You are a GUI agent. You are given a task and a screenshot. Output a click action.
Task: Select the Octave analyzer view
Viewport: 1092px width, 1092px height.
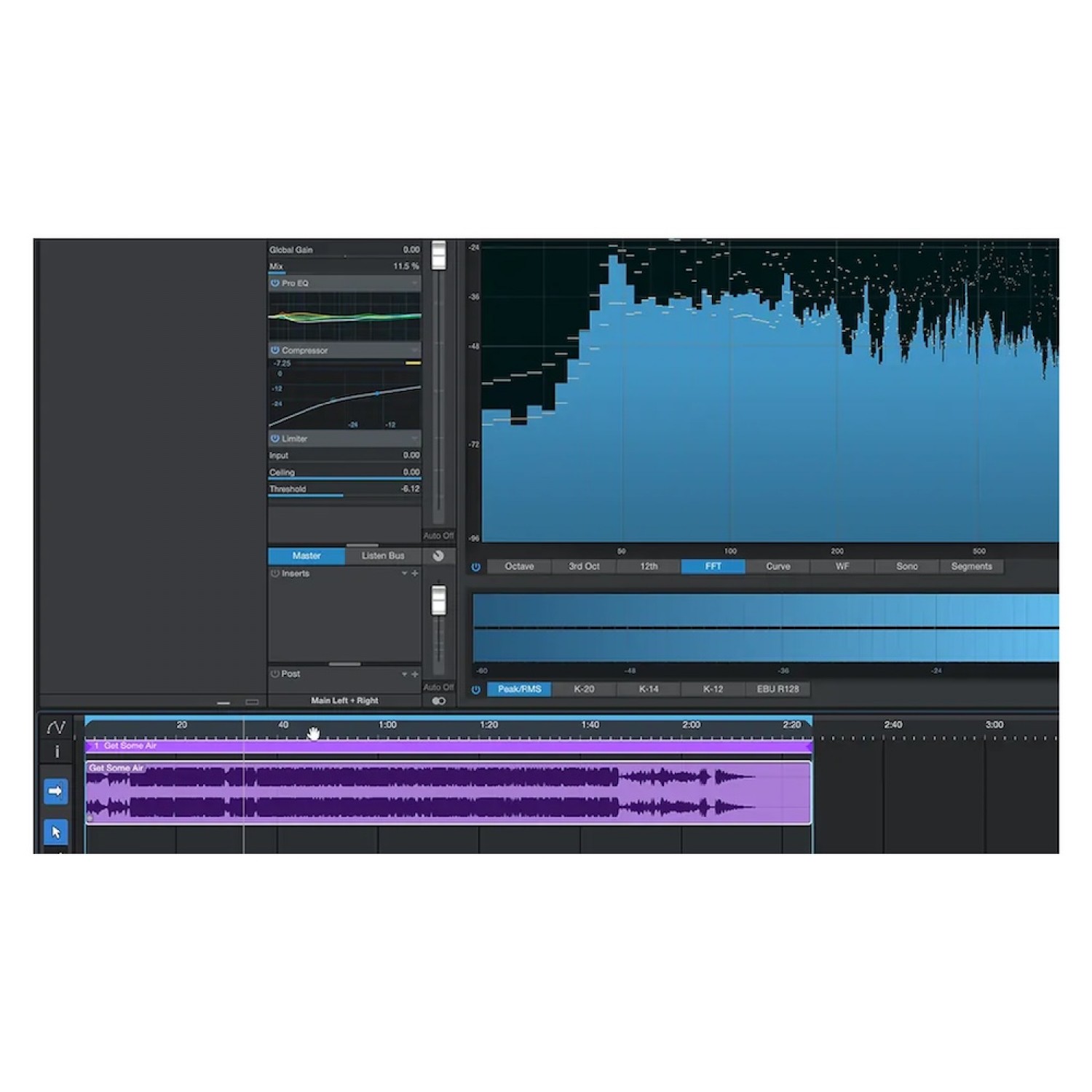(x=519, y=566)
